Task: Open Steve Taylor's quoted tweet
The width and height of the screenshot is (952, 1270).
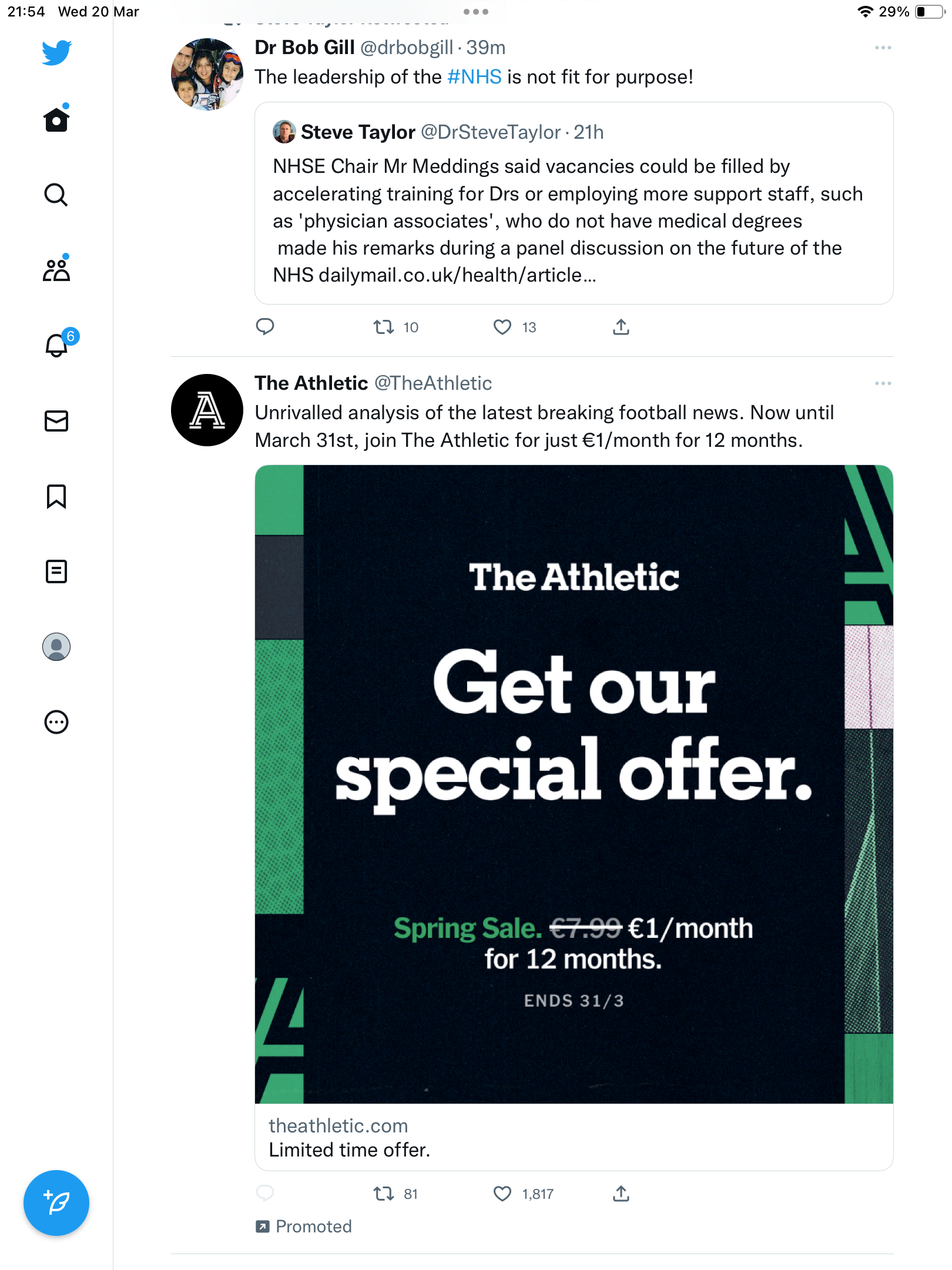Action: 574,203
